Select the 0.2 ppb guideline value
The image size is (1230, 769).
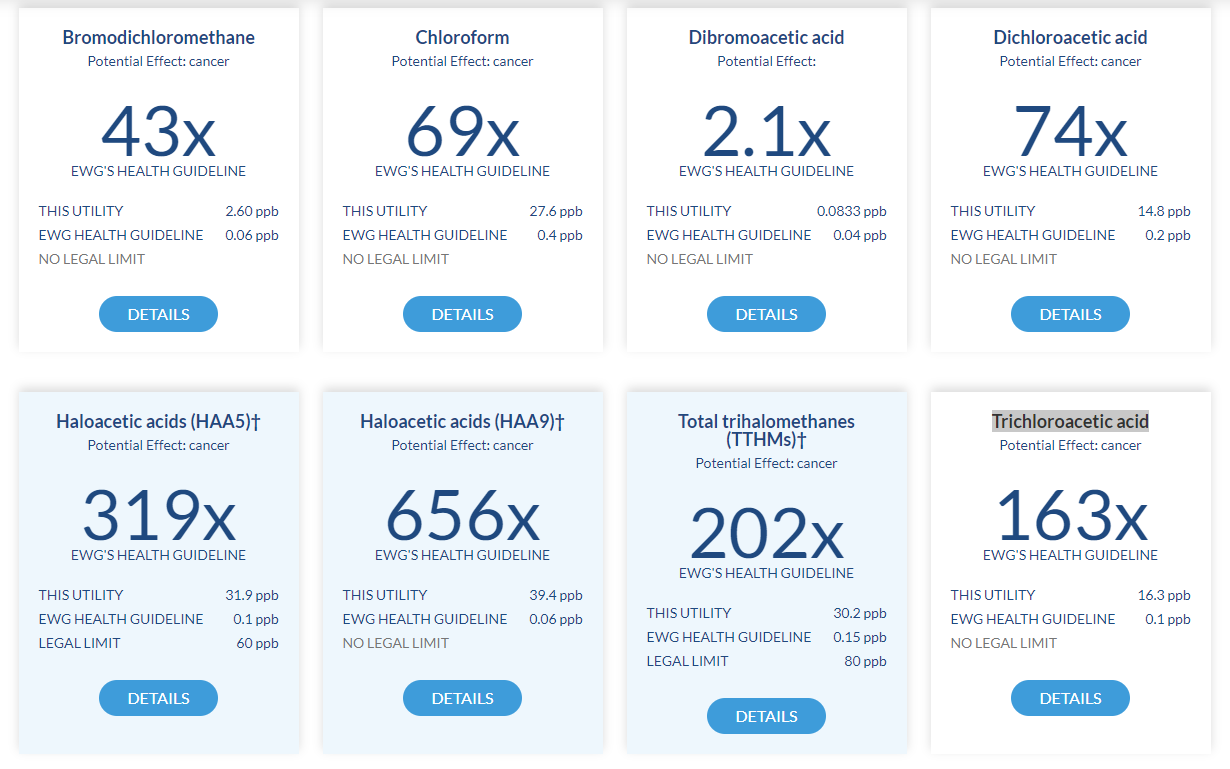[1168, 235]
